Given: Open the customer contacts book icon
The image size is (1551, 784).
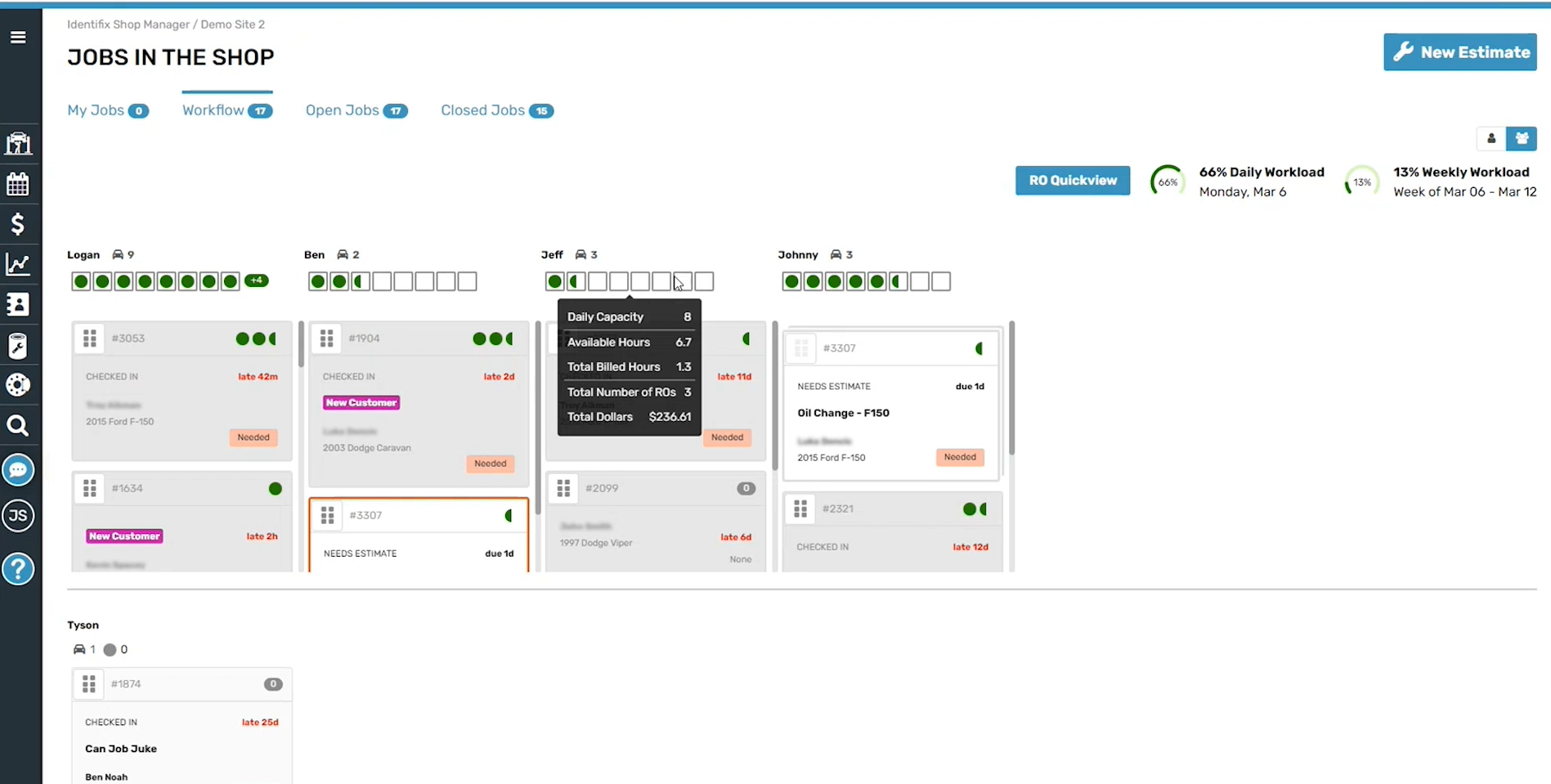Looking at the screenshot, I should (x=18, y=304).
